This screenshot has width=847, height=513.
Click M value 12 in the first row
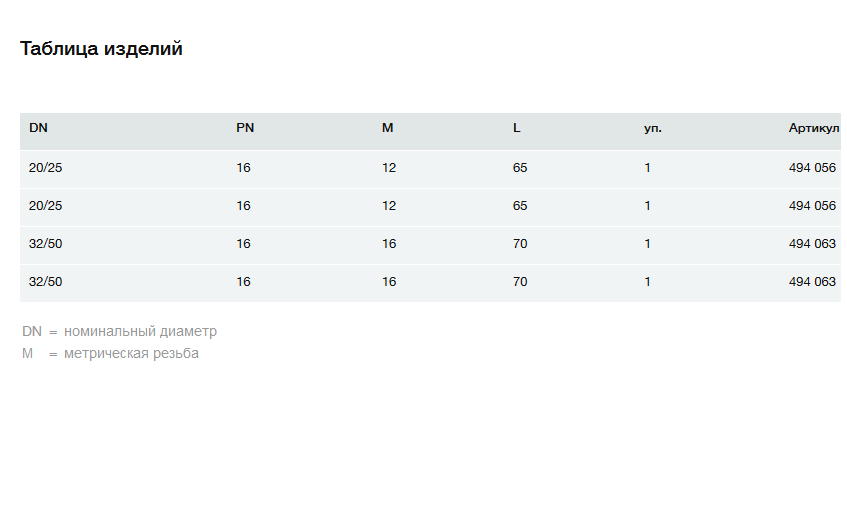(x=389, y=168)
